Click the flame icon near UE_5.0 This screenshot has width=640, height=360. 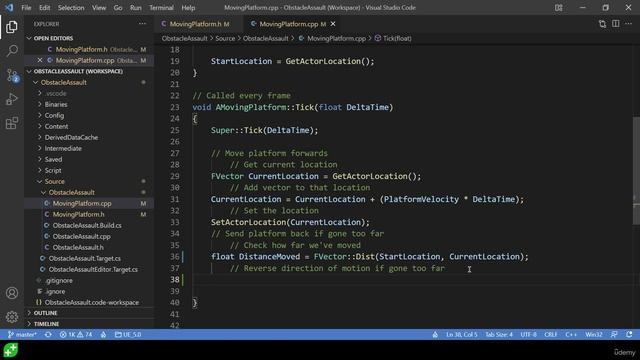point(103,335)
